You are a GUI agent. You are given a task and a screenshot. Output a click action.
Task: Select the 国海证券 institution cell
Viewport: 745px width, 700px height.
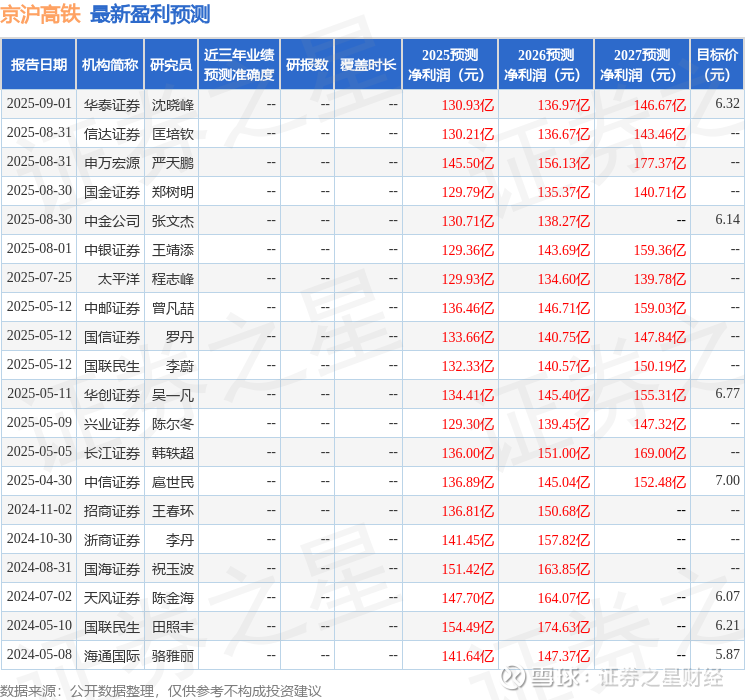112,569
